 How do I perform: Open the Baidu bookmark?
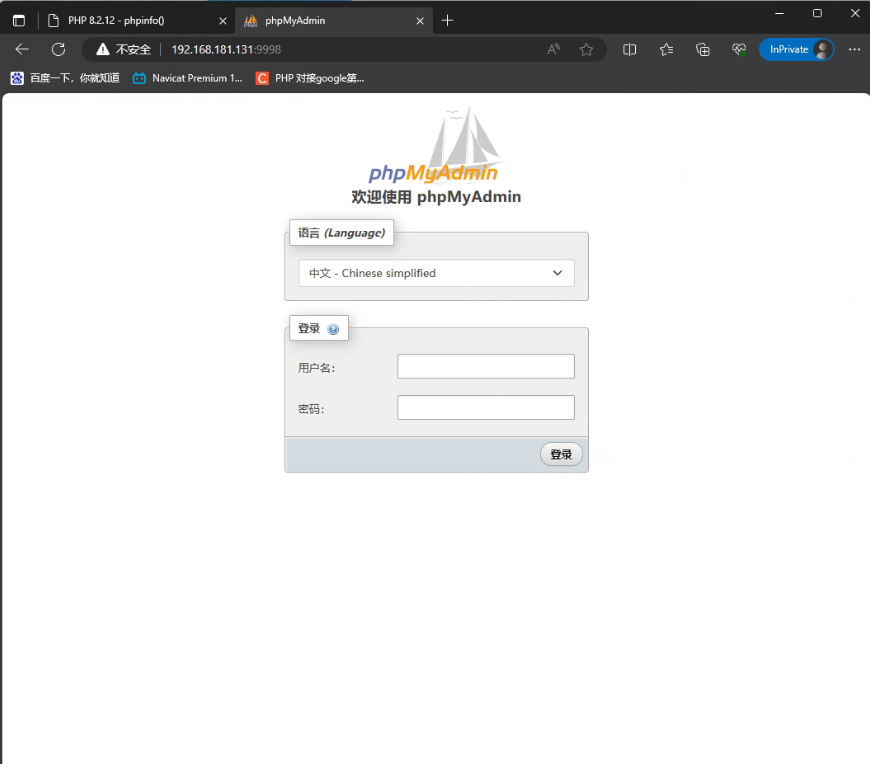[x=65, y=78]
